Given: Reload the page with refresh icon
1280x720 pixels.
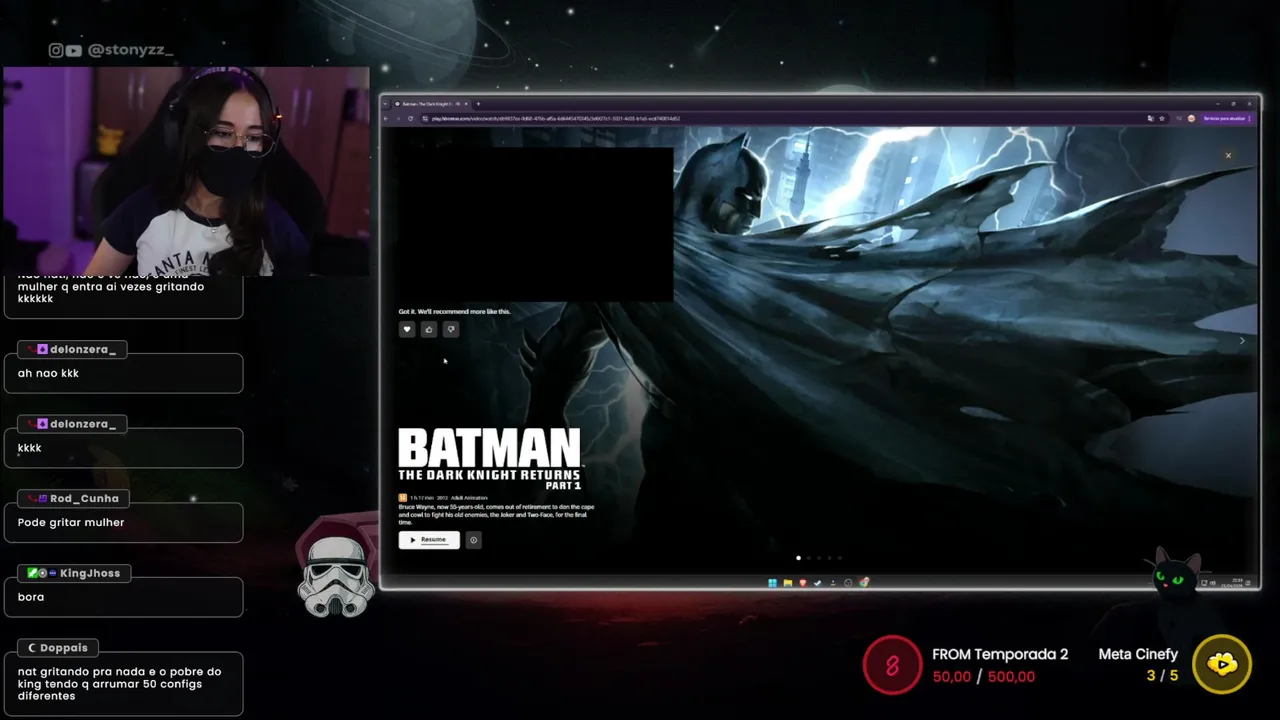Looking at the screenshot, I should 410,118.
